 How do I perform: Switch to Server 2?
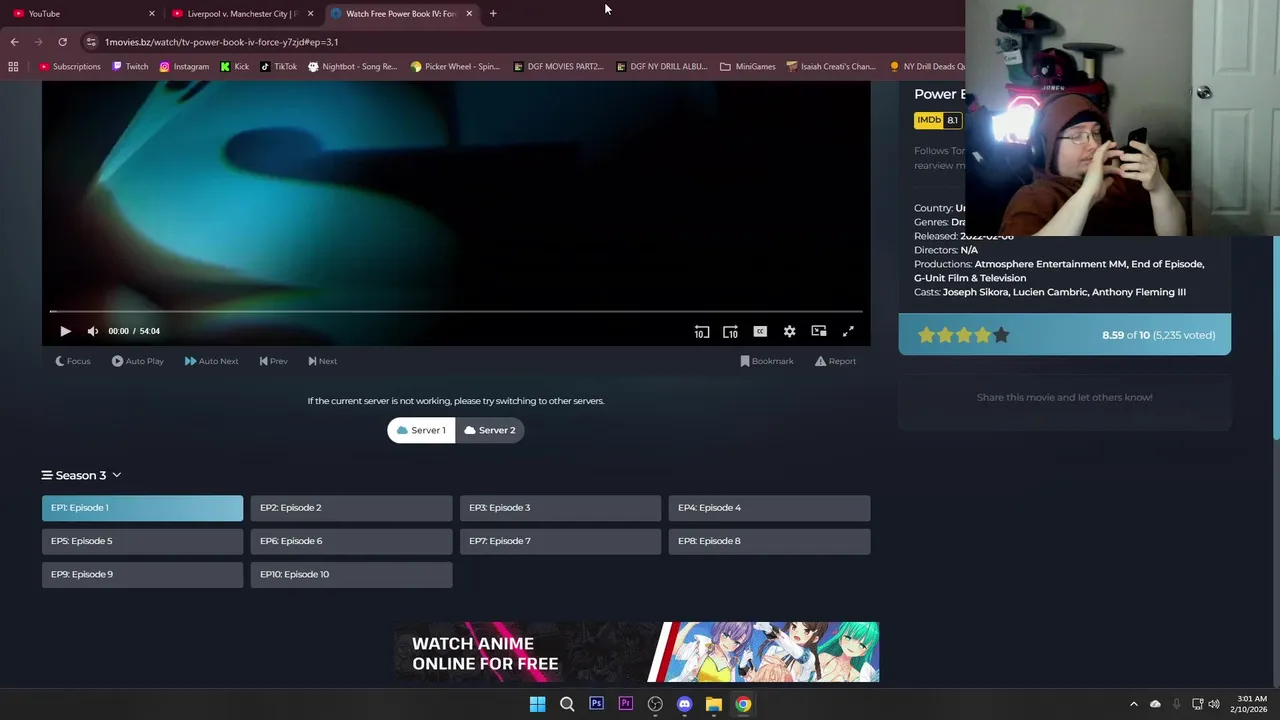490,430
